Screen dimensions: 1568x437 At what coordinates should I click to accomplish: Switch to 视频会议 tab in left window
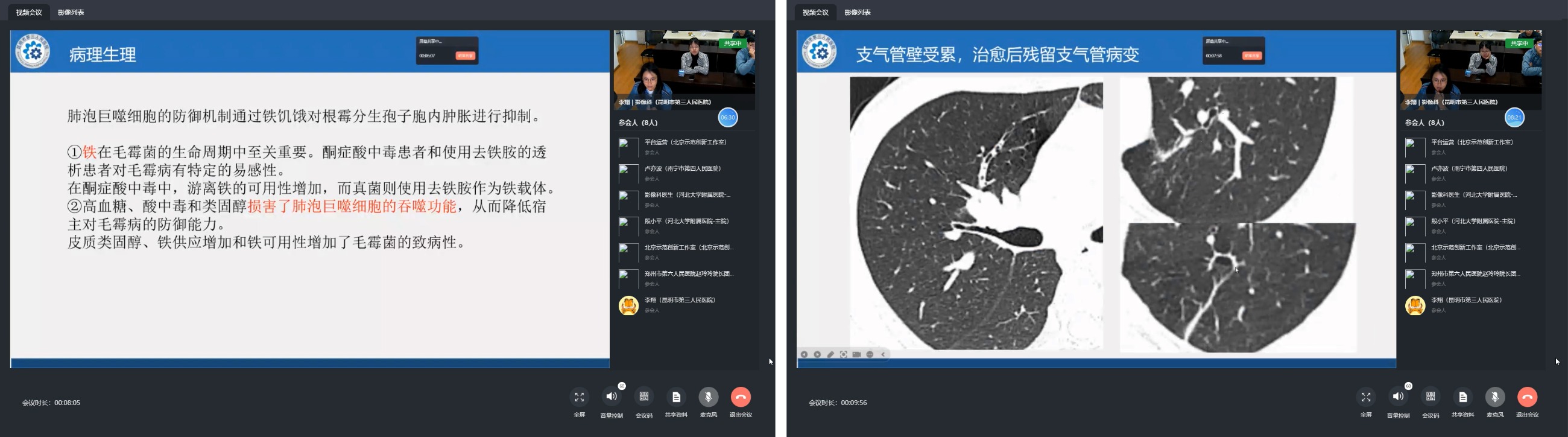(29, 12)
